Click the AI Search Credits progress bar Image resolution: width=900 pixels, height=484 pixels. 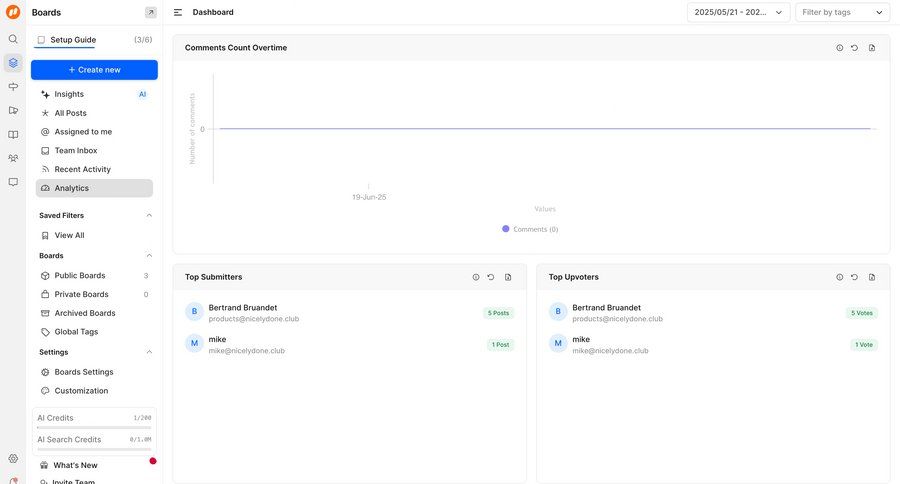[94, 449]
